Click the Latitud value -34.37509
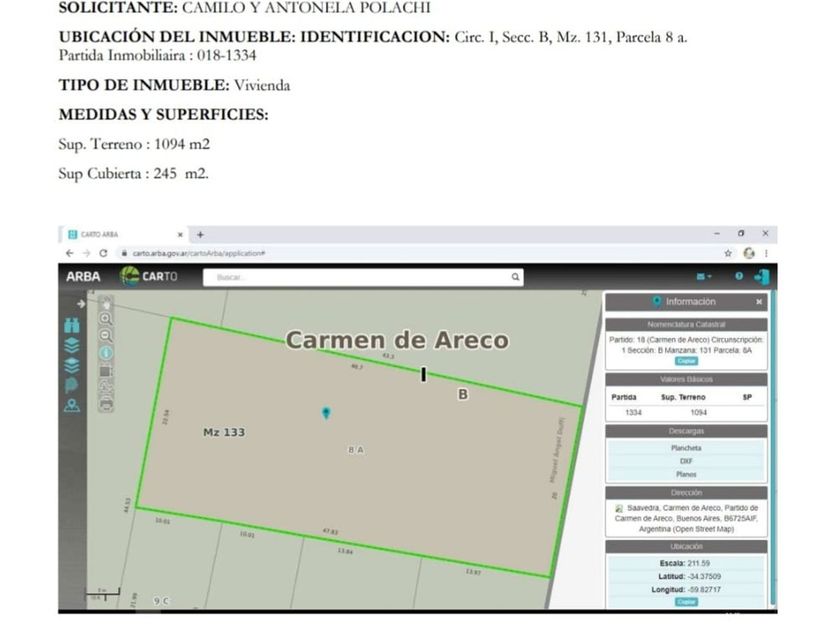Screen dimensions: 840x630 click(x=704, y=577)
